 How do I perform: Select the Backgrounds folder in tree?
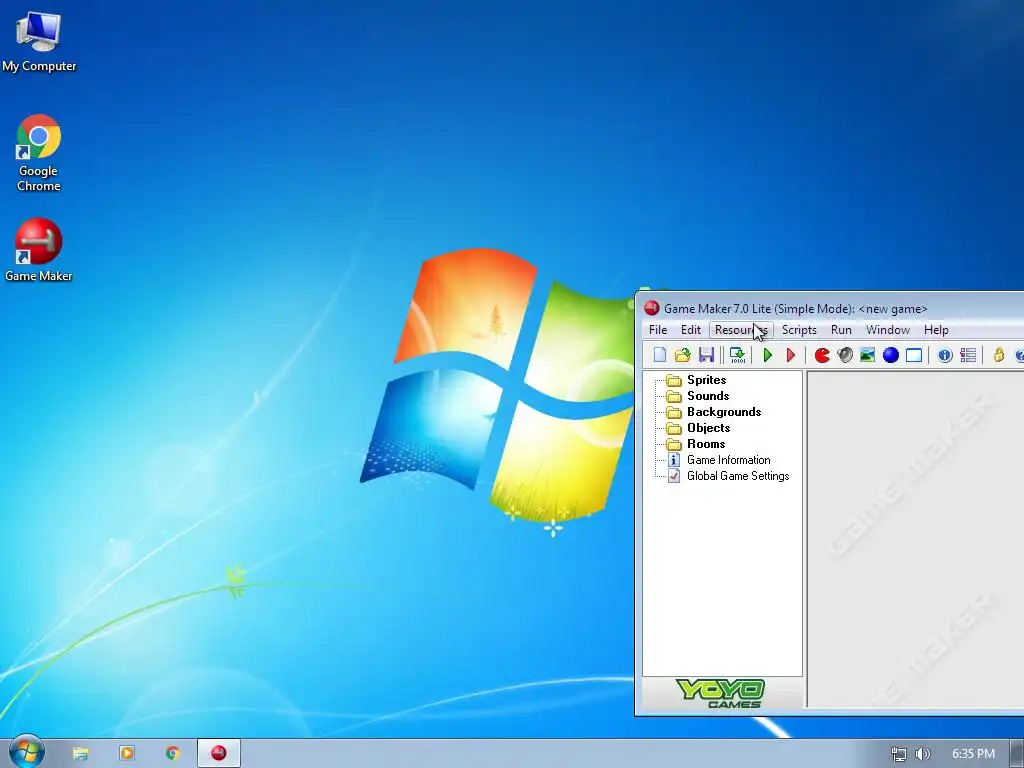(x=724, y=412)
